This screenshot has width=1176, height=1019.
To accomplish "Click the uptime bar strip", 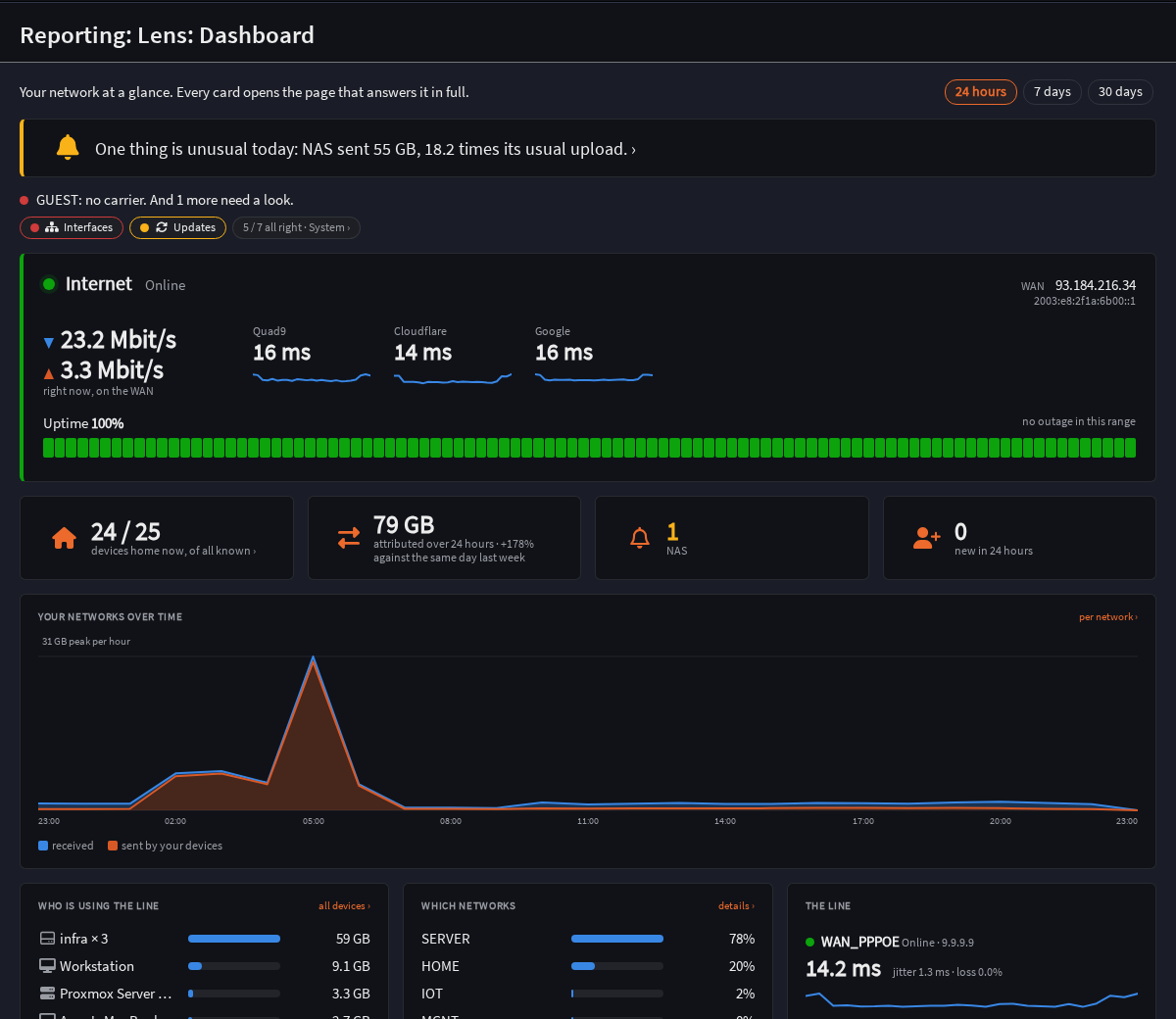I will tap(589, 448).
